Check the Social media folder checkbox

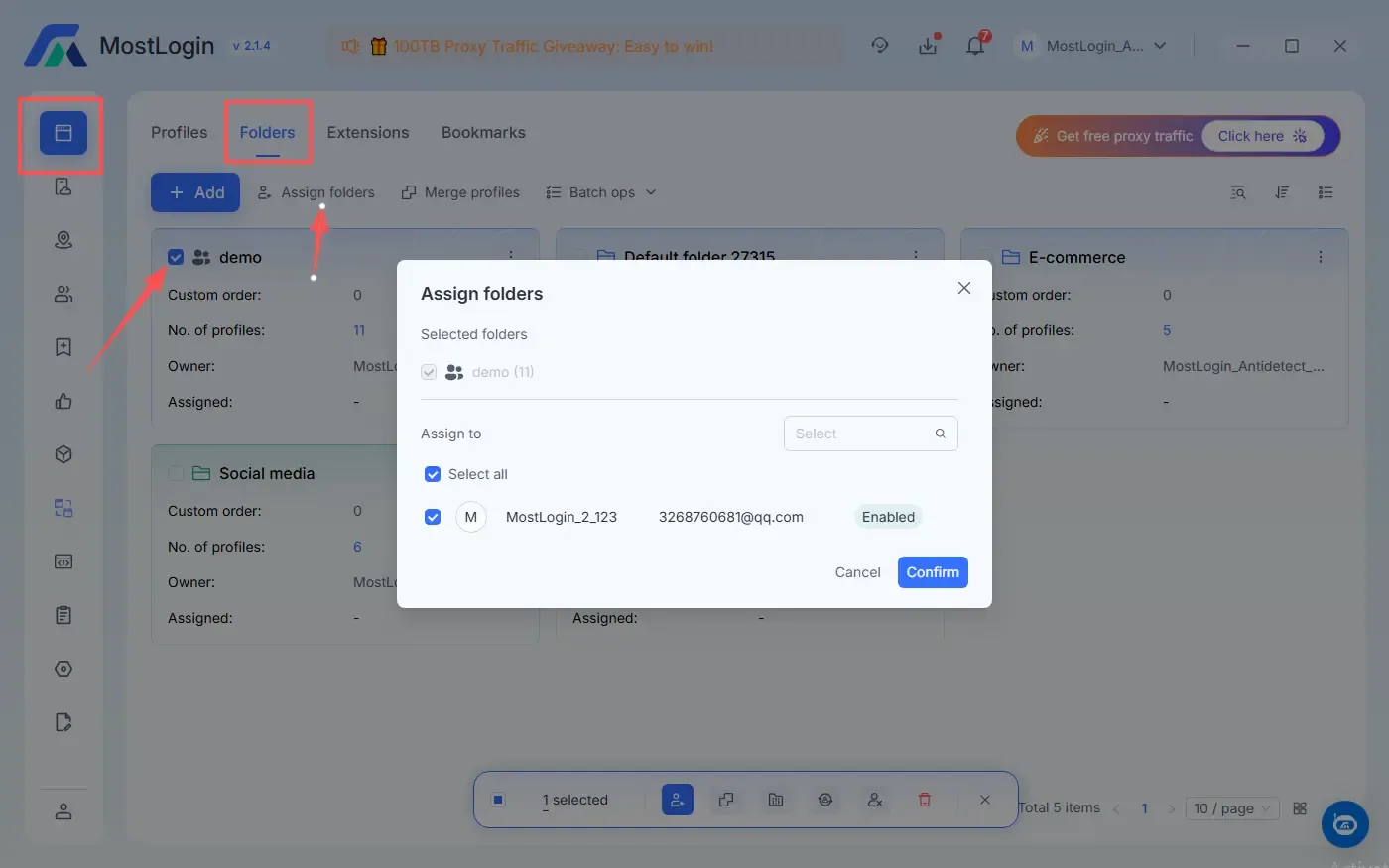coord(176,473)
